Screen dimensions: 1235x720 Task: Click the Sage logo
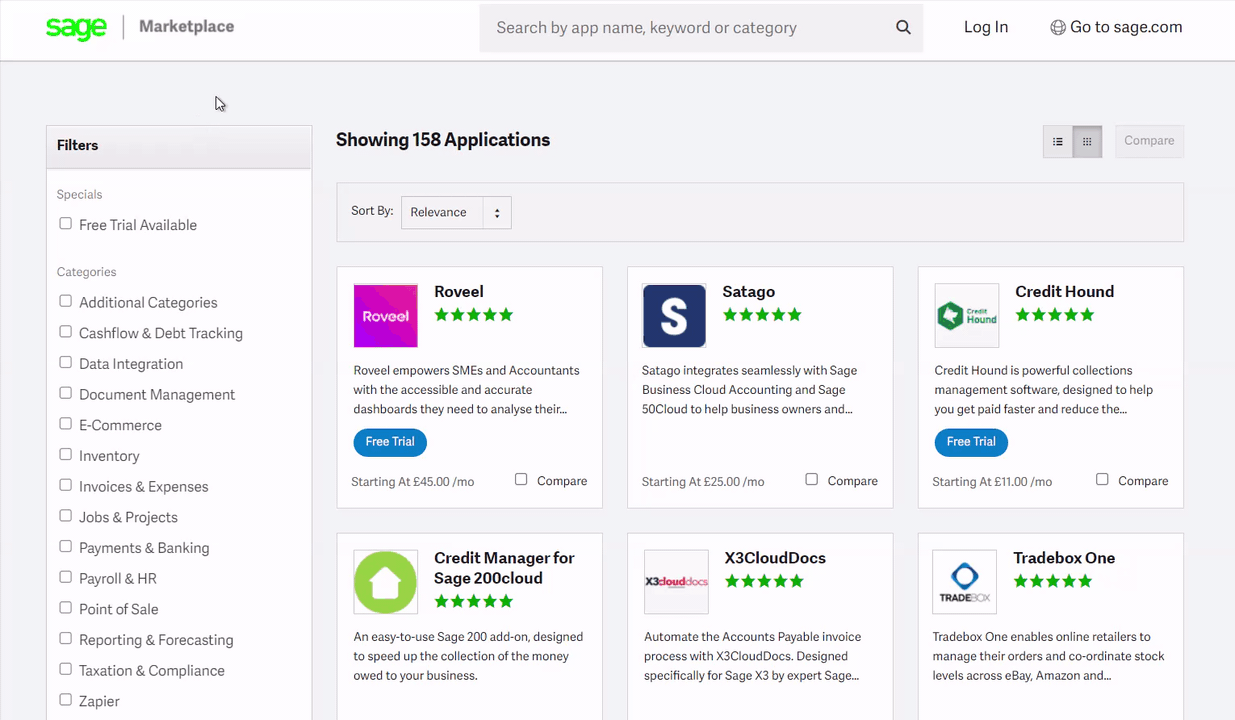tap(76, 28)
